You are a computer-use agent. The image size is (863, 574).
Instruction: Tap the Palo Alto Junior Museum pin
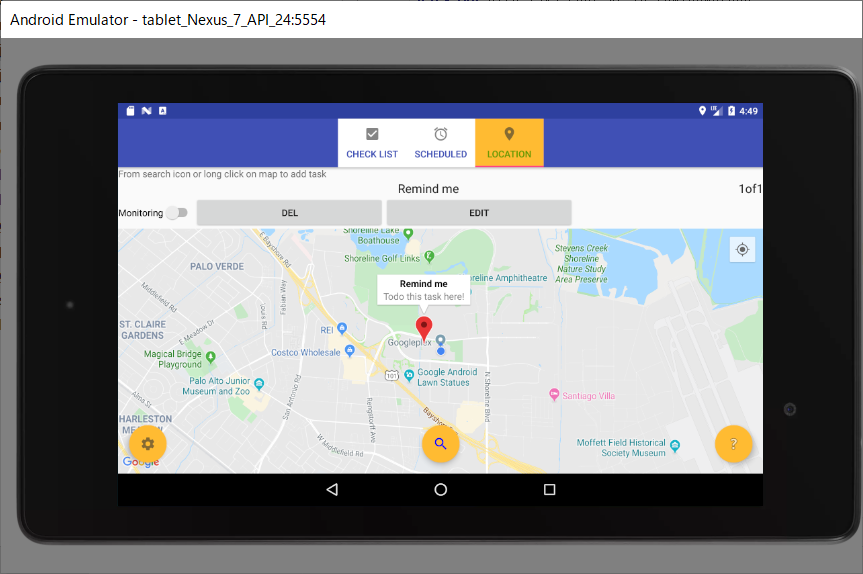pyautogui.click(x=259, y=384)
